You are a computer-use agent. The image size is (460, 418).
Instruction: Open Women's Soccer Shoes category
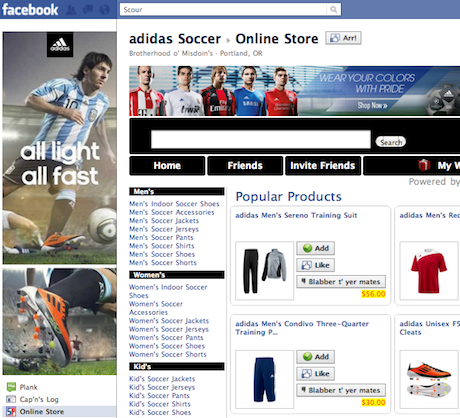click(167, 346)
